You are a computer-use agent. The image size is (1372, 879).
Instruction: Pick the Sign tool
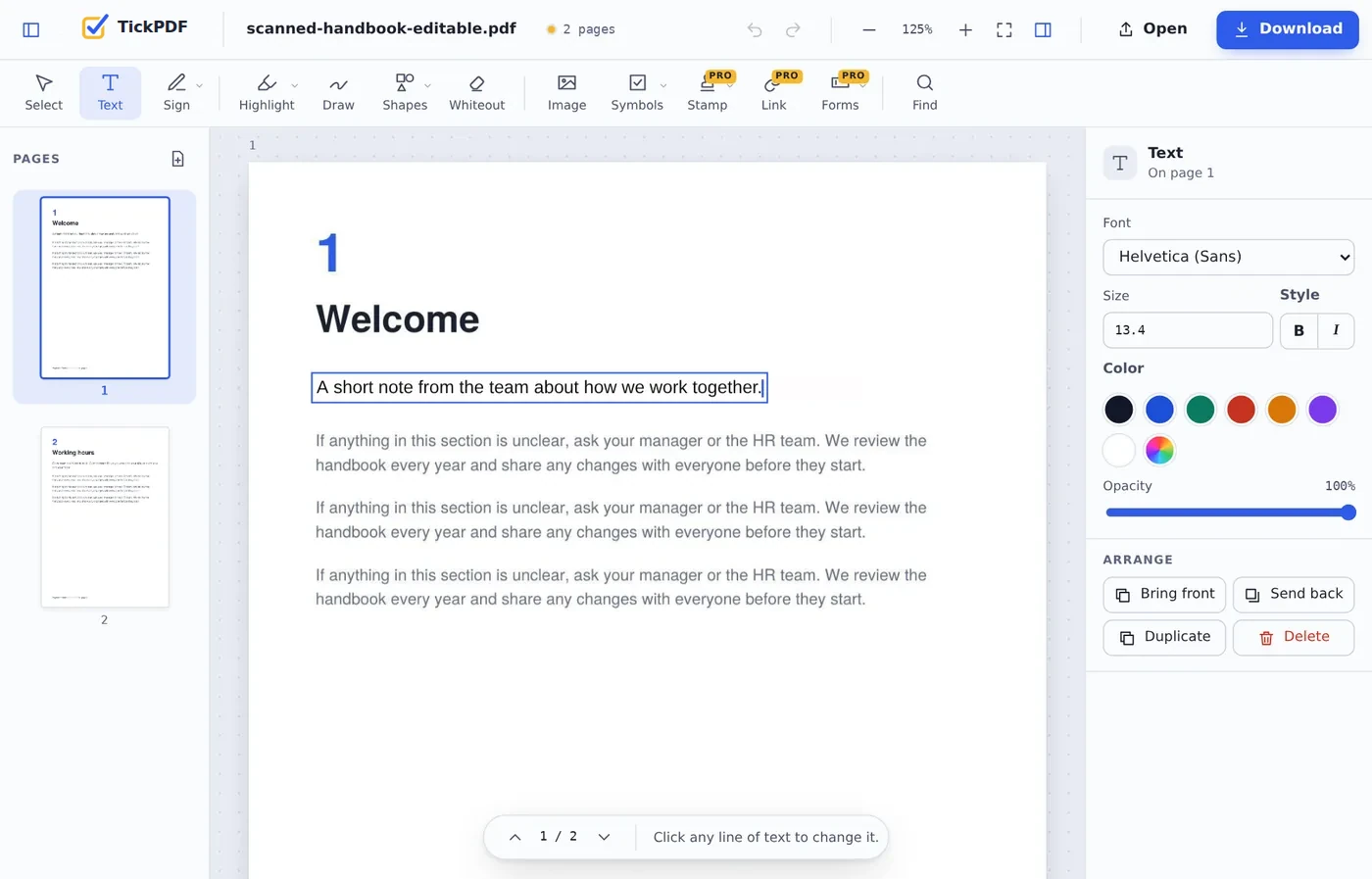pos(176,93)
